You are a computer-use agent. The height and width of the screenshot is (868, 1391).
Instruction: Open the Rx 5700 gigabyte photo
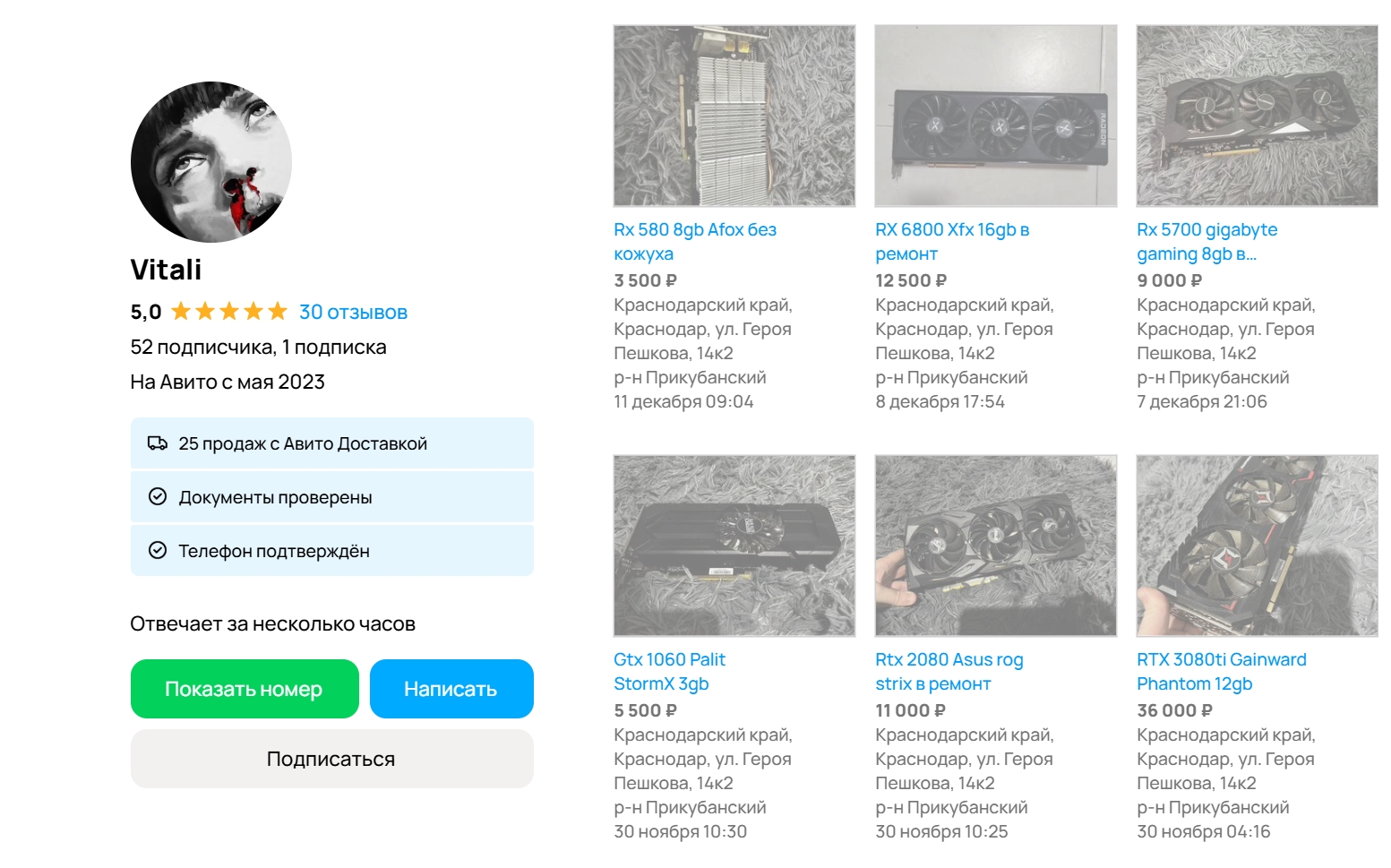point(1258,116)
